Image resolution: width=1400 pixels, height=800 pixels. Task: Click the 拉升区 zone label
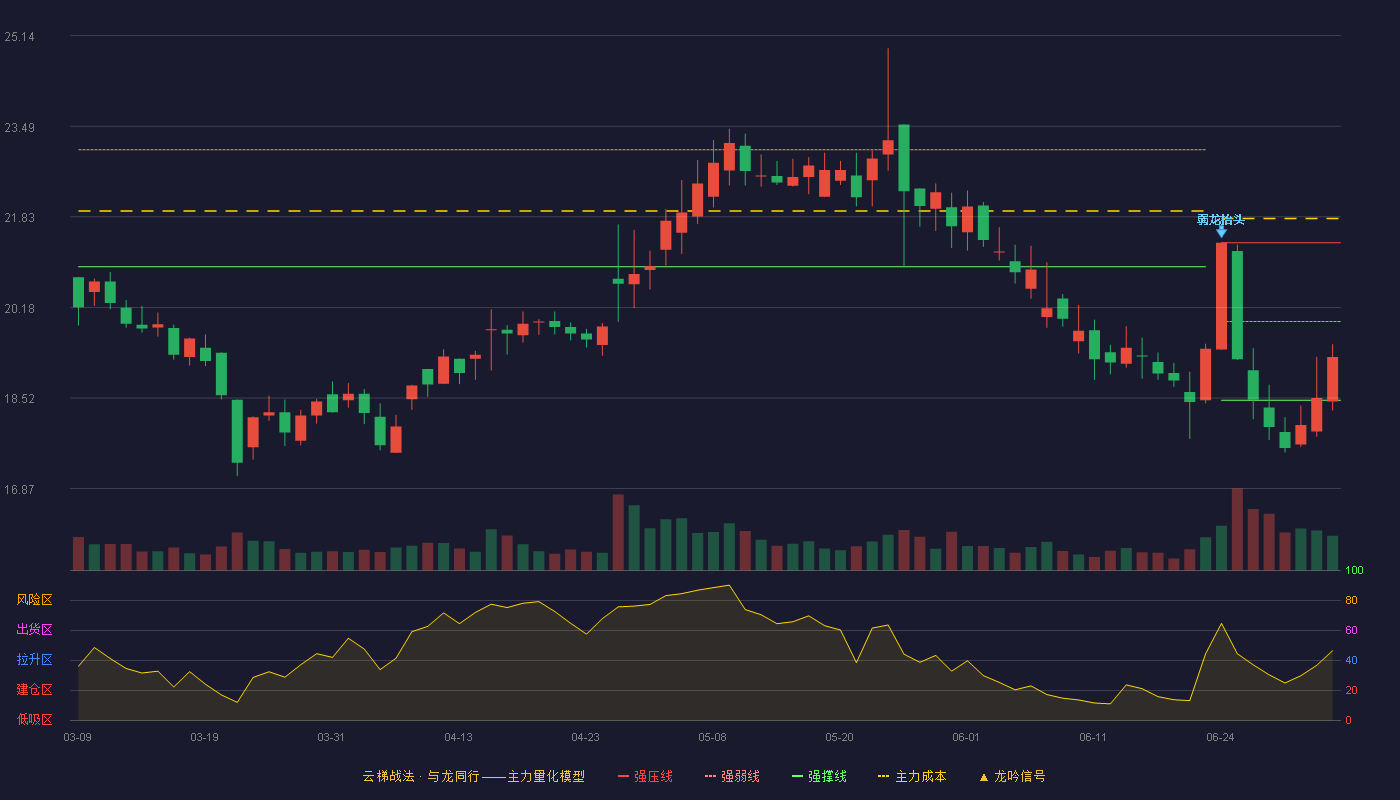click(34, 660)
